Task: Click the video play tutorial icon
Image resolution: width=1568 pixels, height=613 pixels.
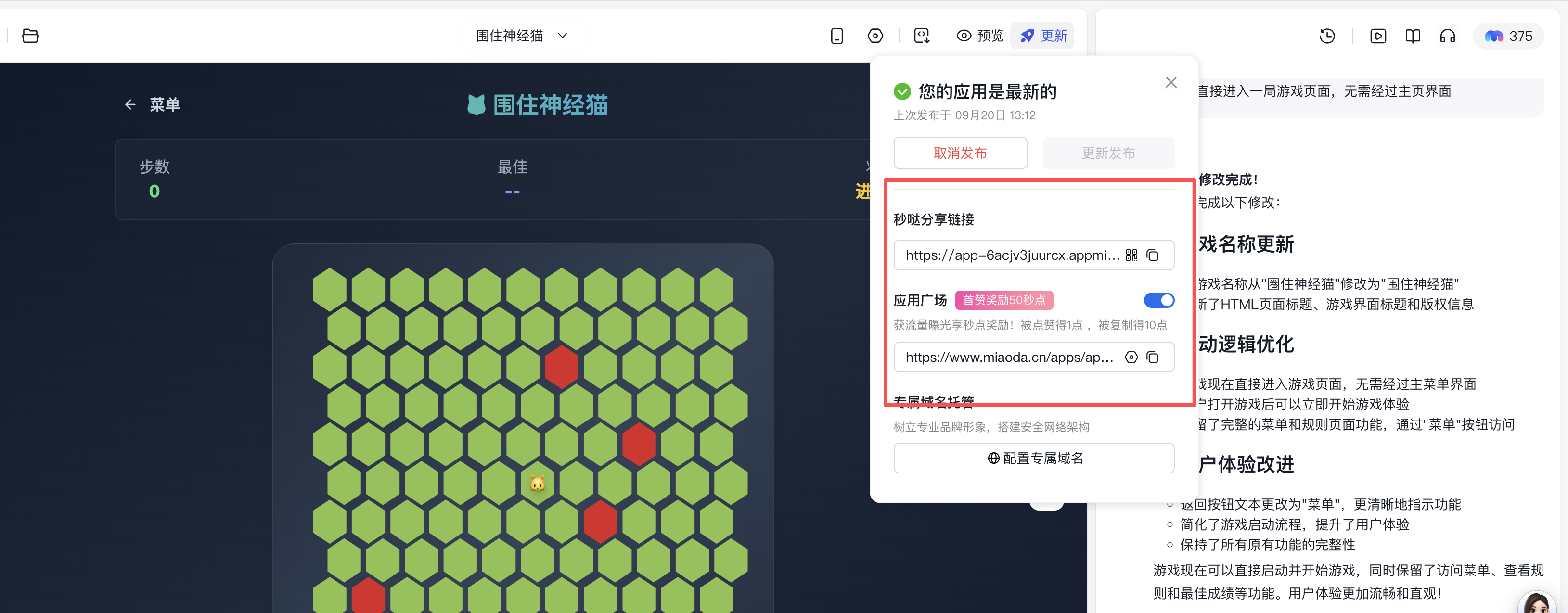Action: (1378, 36)
